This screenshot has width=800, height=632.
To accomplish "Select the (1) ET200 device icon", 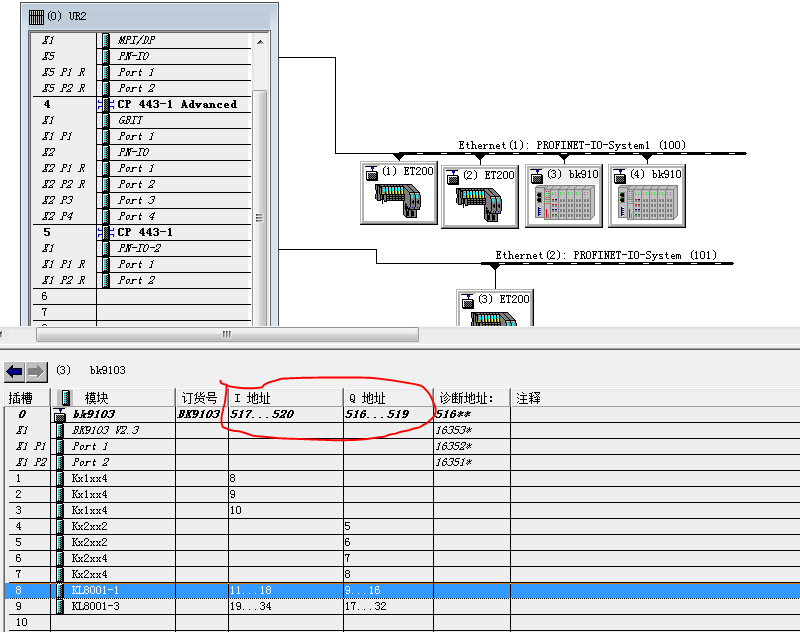I will click(399, 193).
